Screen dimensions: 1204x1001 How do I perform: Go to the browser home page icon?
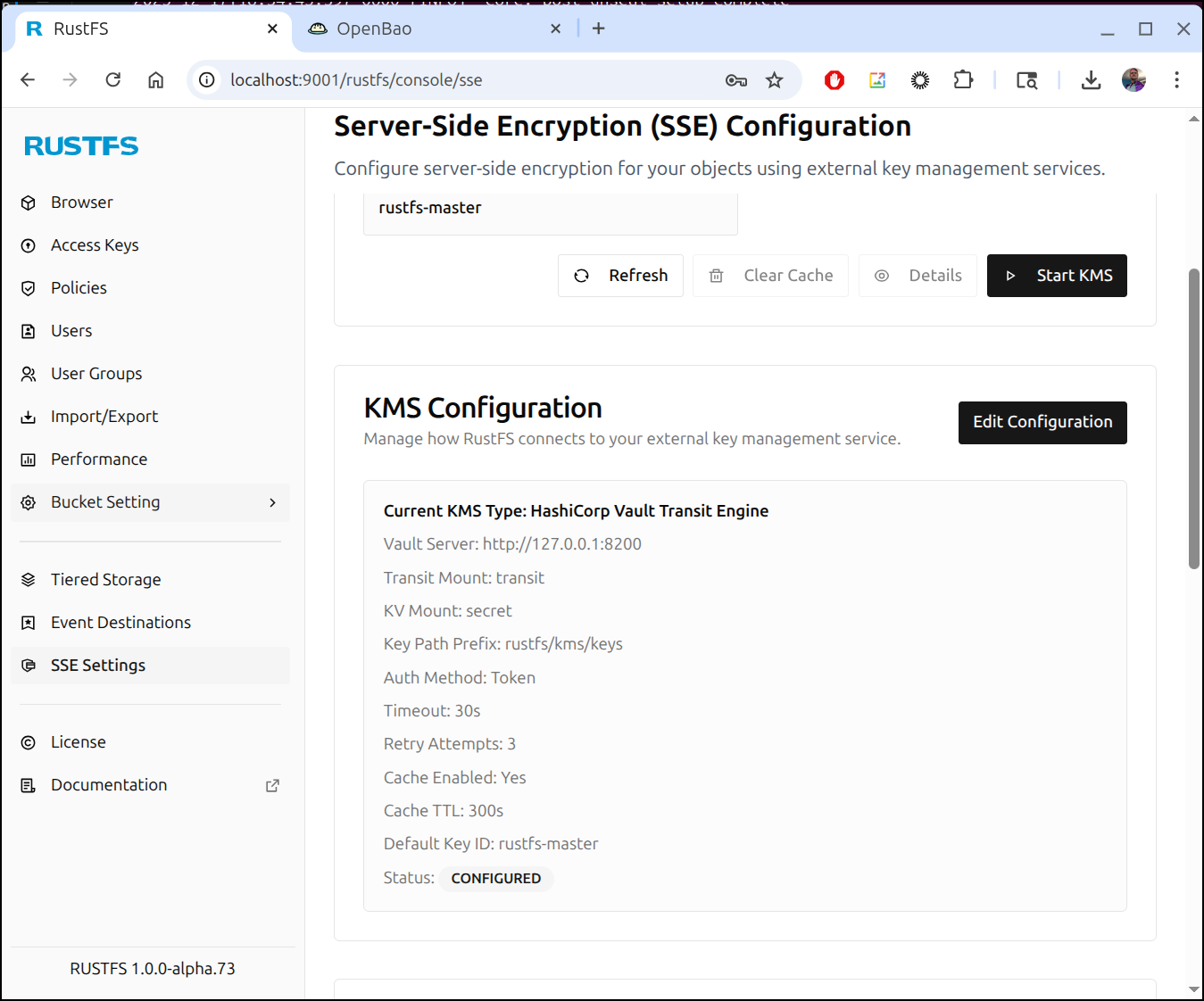pyautogui.click(x=155, y=80)
